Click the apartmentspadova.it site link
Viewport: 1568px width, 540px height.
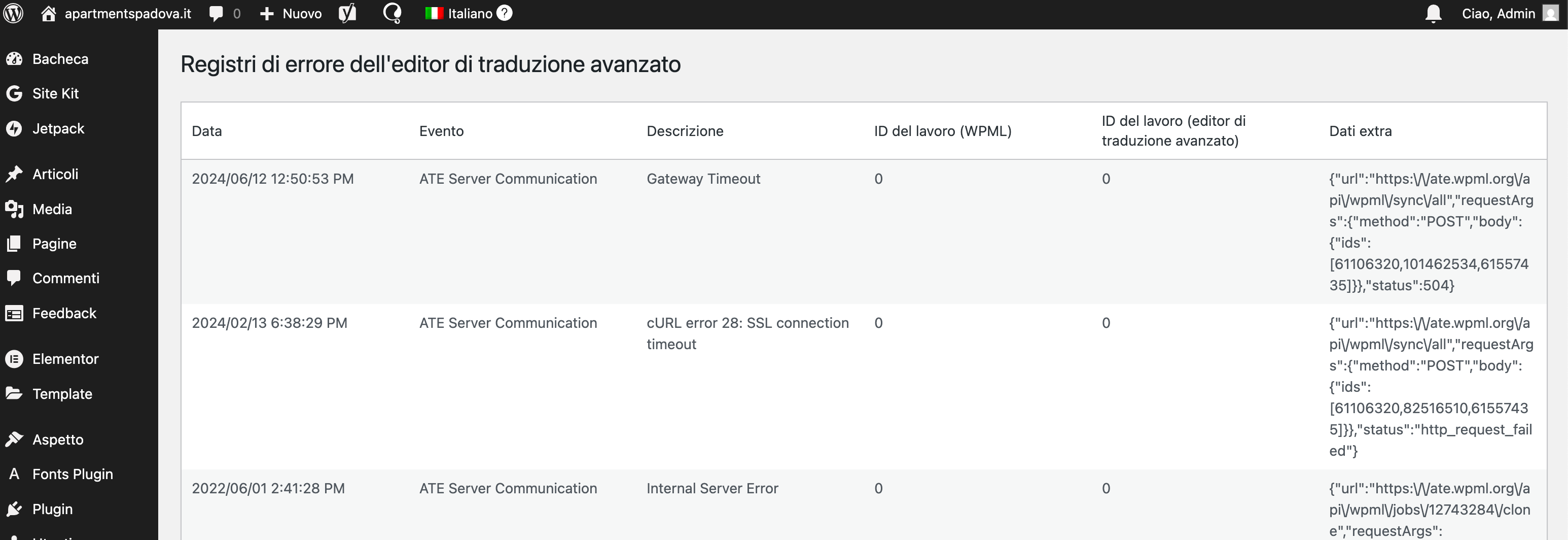pyautogui.click(x=127, y=13)
